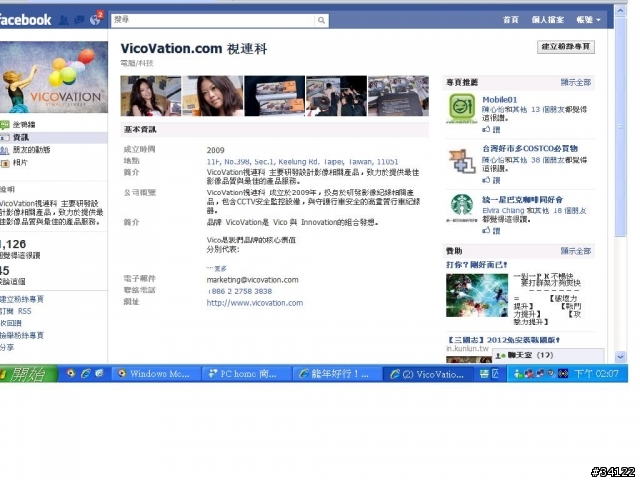Open Facebook friend requests icon
This screenshot has width=640, height=480.
pos(64,20)
